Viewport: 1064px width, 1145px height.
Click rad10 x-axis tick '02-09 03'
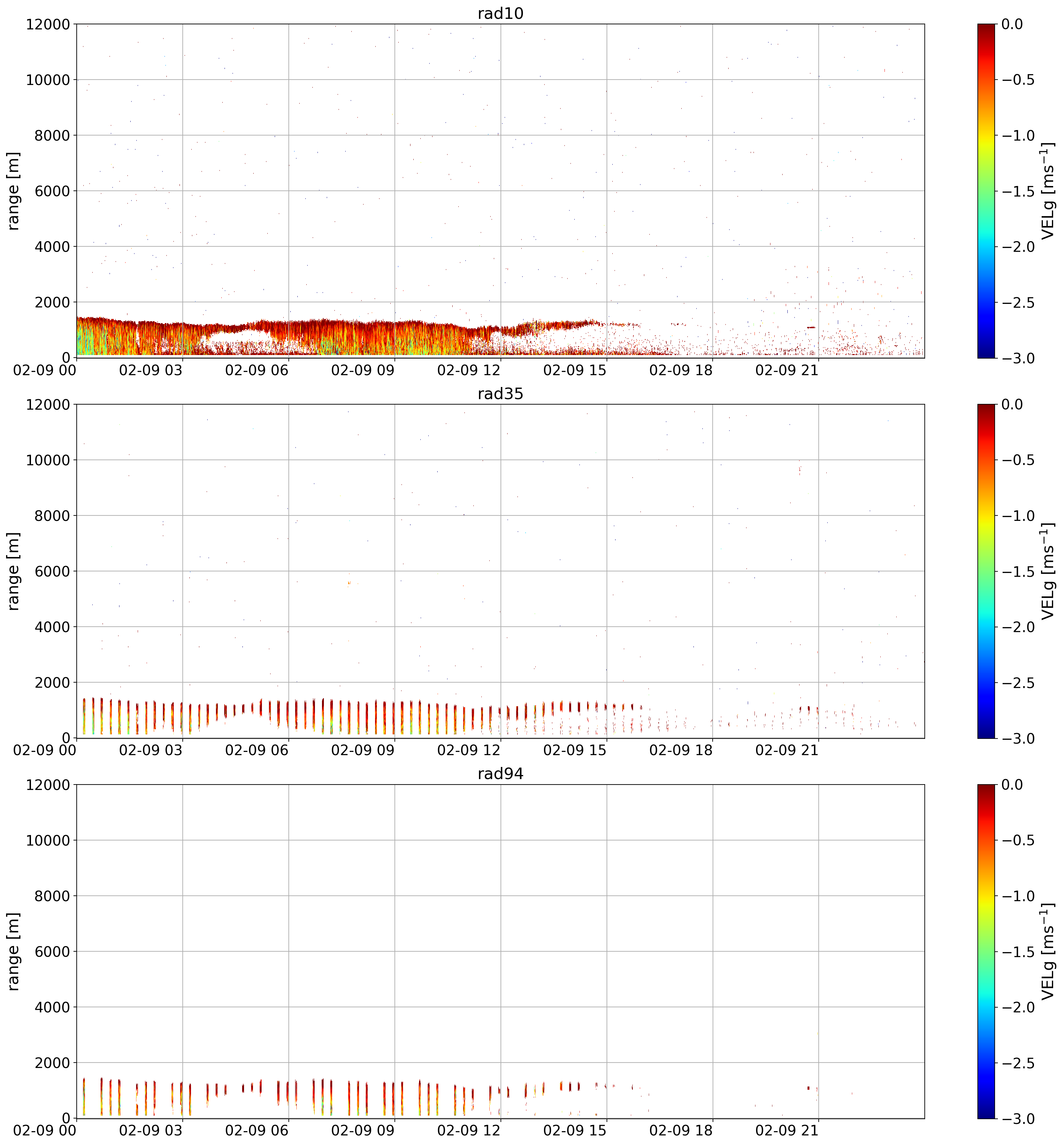tap(151, 370)
